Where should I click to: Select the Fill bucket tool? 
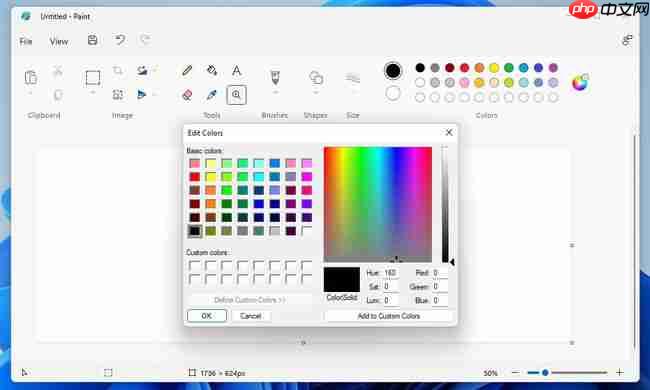[x=212, y=70]
